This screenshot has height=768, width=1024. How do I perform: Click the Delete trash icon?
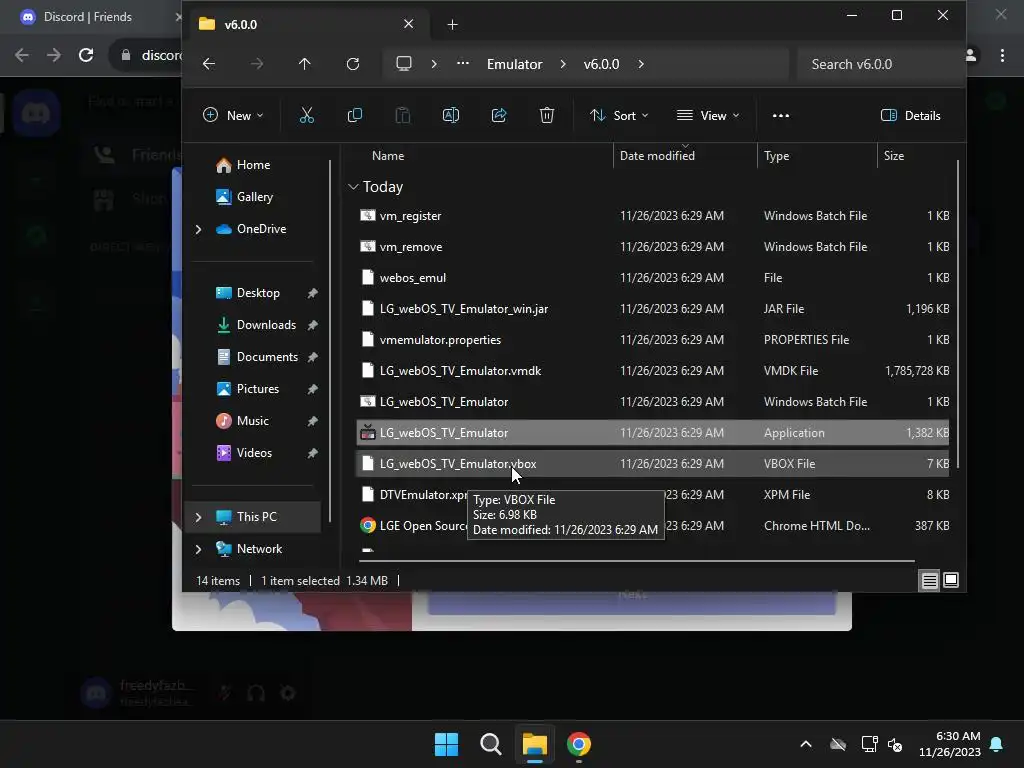coord(547,116)
